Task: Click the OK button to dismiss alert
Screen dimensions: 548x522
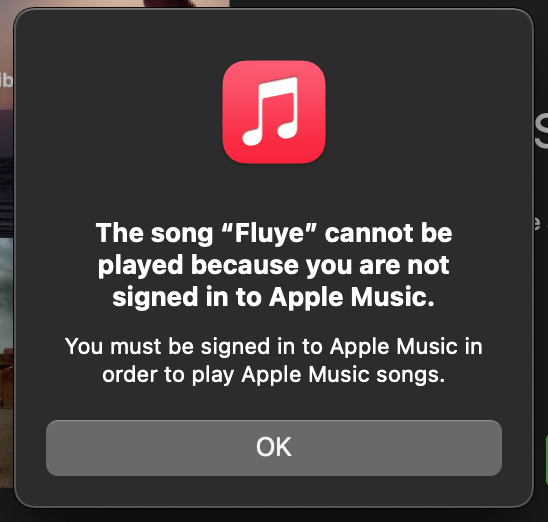Action: pyautogui.click(x=274, y=448)
